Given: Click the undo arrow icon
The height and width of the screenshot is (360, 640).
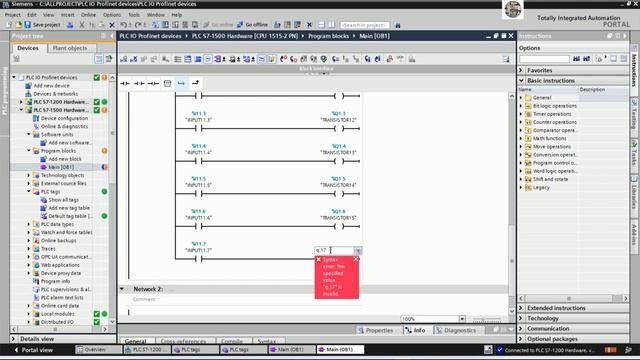Looking at the screenshot, I should click(123, 25).
